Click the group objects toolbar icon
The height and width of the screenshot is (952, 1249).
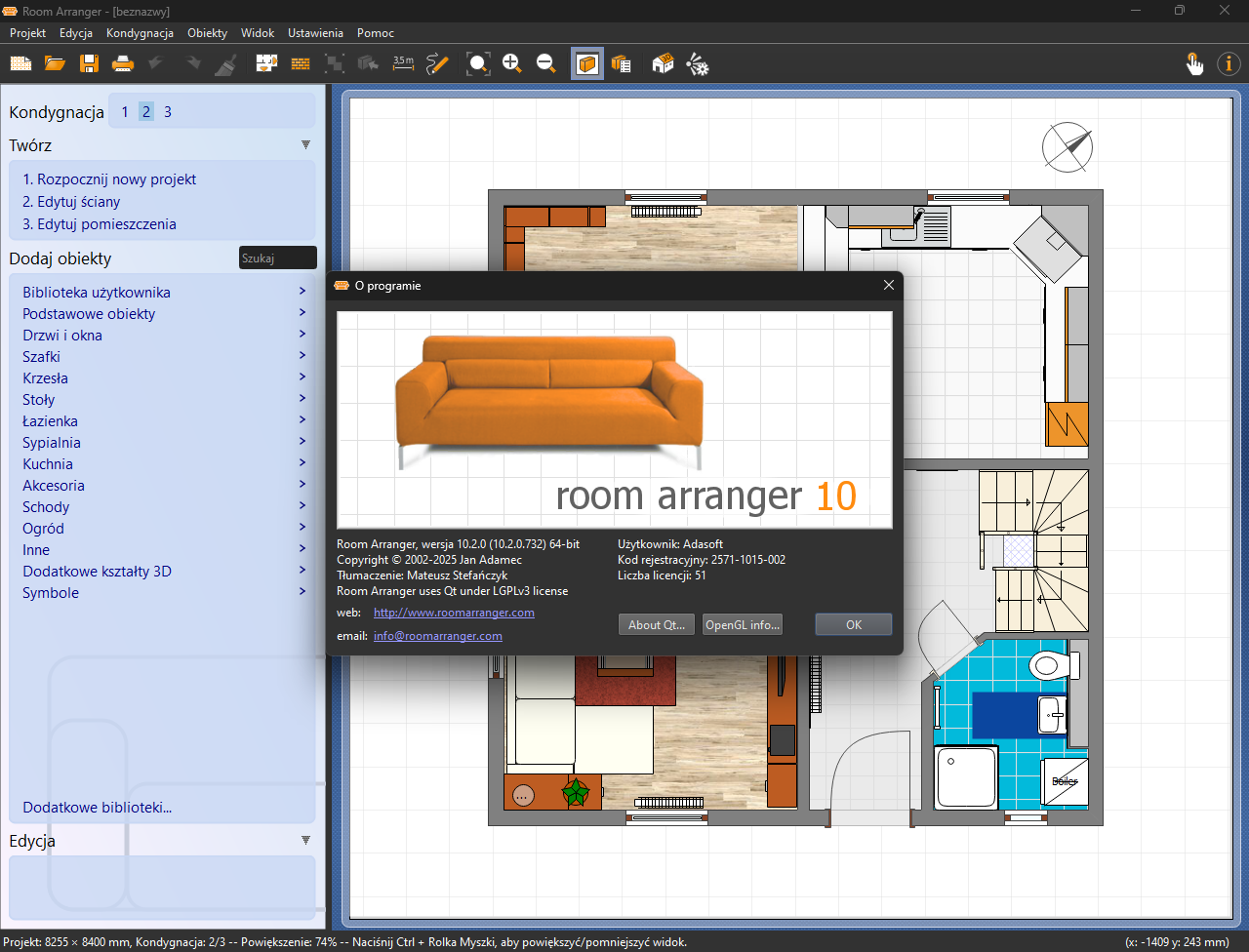click(335, 64)
